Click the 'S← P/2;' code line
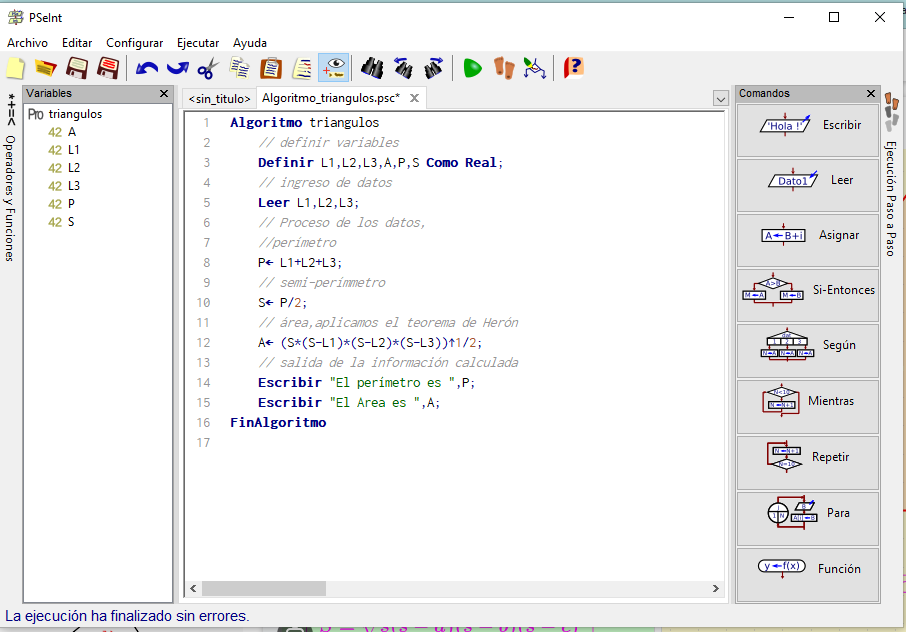 coord(283,303)
